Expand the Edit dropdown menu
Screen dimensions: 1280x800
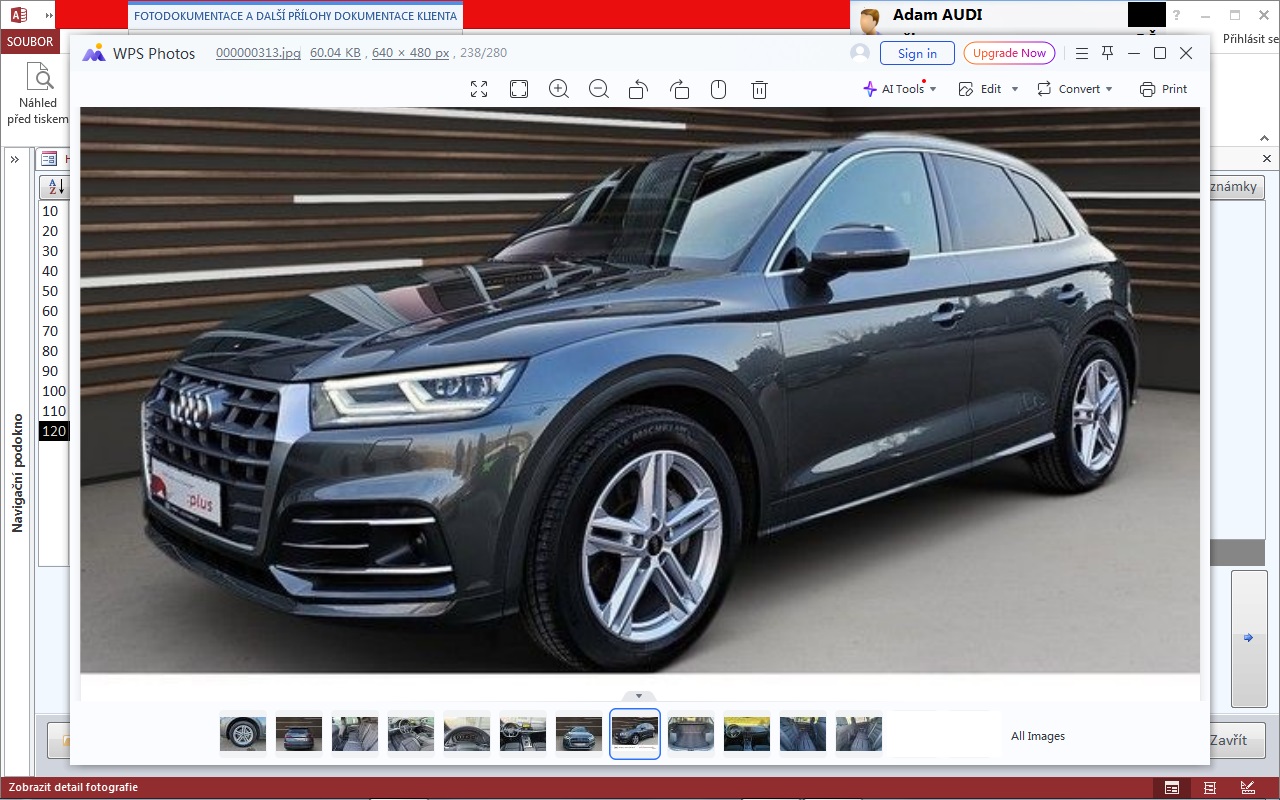click(x=1014, y=89)
